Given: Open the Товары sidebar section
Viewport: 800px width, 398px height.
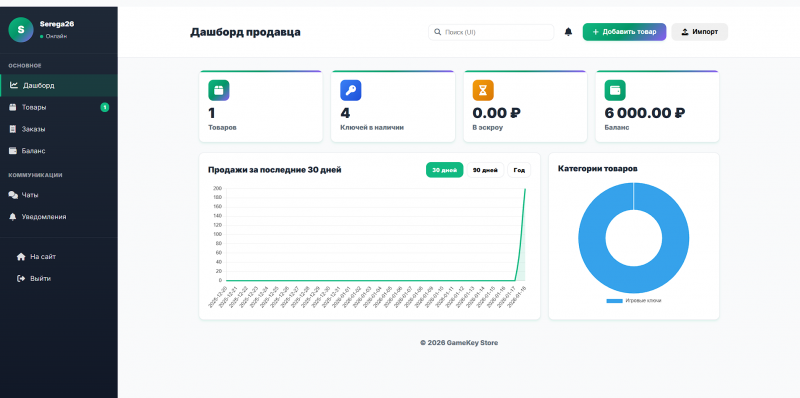Looking at the screenshot, I should pos(59,107).
